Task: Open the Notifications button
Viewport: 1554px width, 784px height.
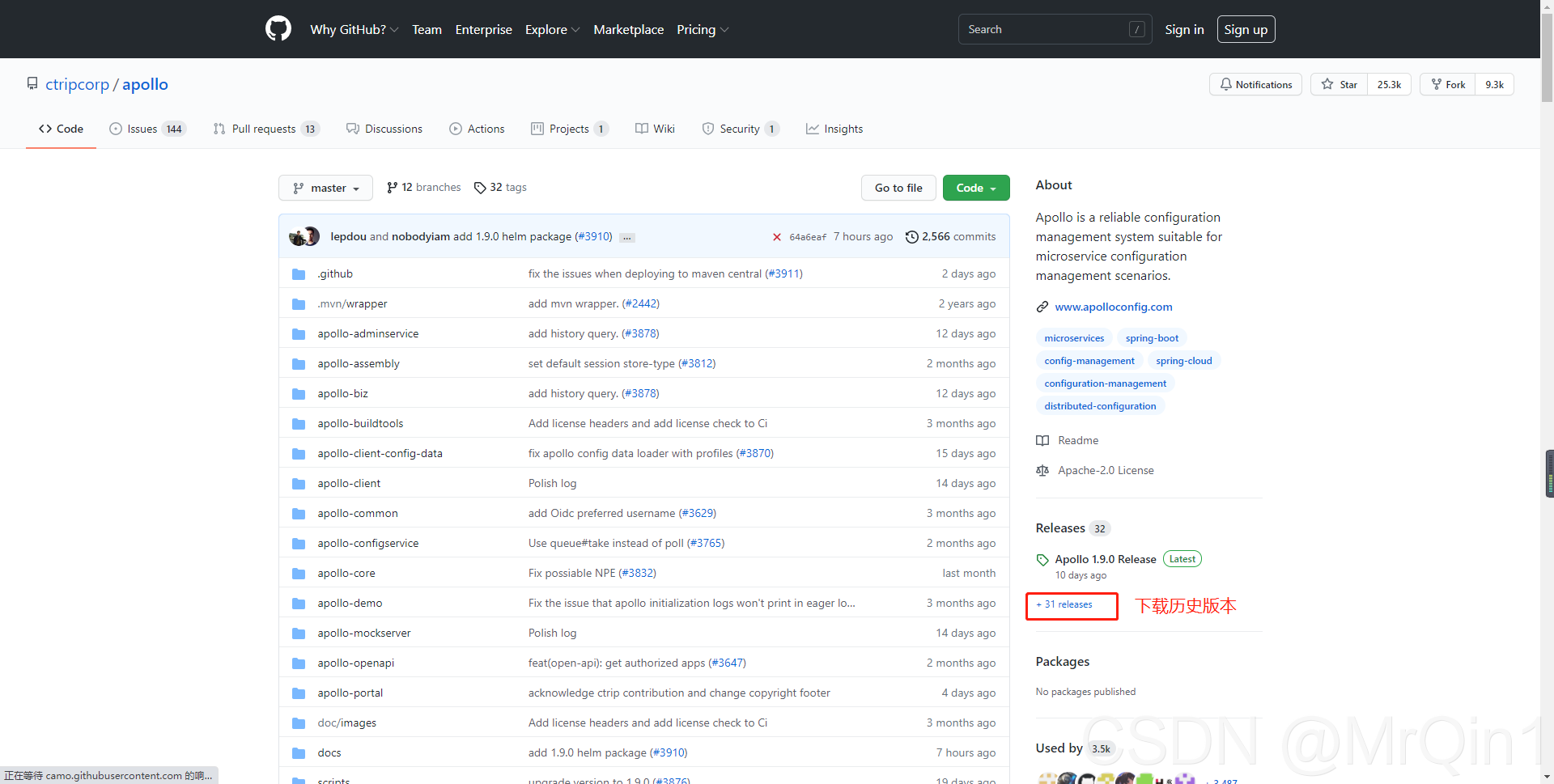Action: pos(1256,84)
